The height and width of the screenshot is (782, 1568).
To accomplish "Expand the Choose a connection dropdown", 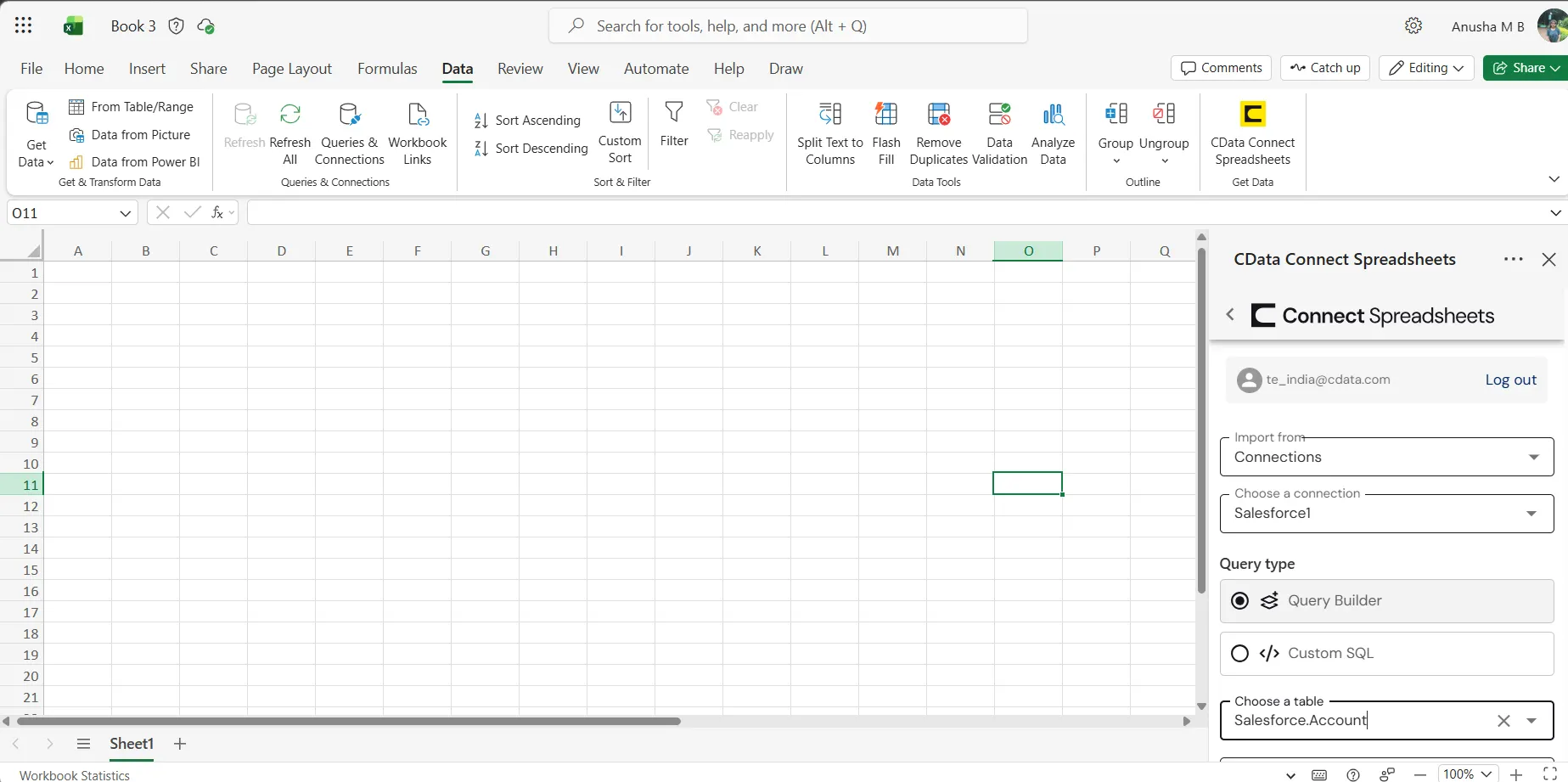I will pyautogui.click(x=1531, y=514).
